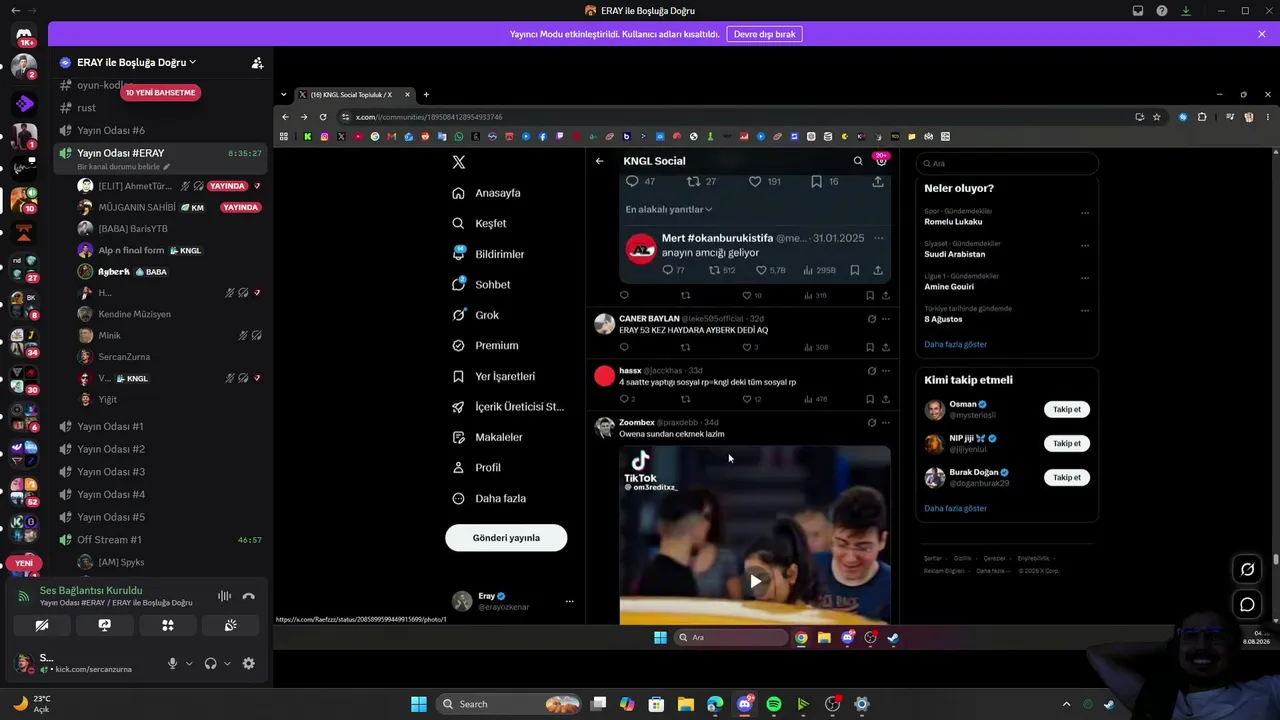Open Discord help question mark icon

(1162, 11)
